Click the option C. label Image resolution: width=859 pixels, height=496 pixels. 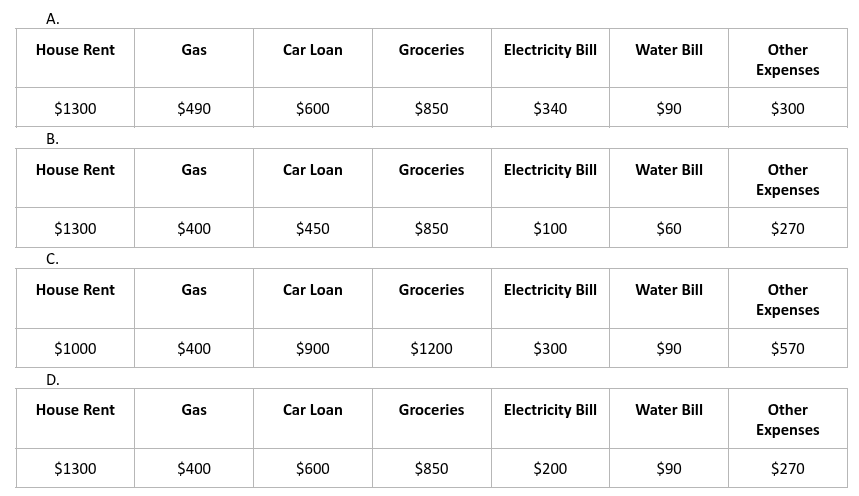pyautogui.click(x=52, y=258)
